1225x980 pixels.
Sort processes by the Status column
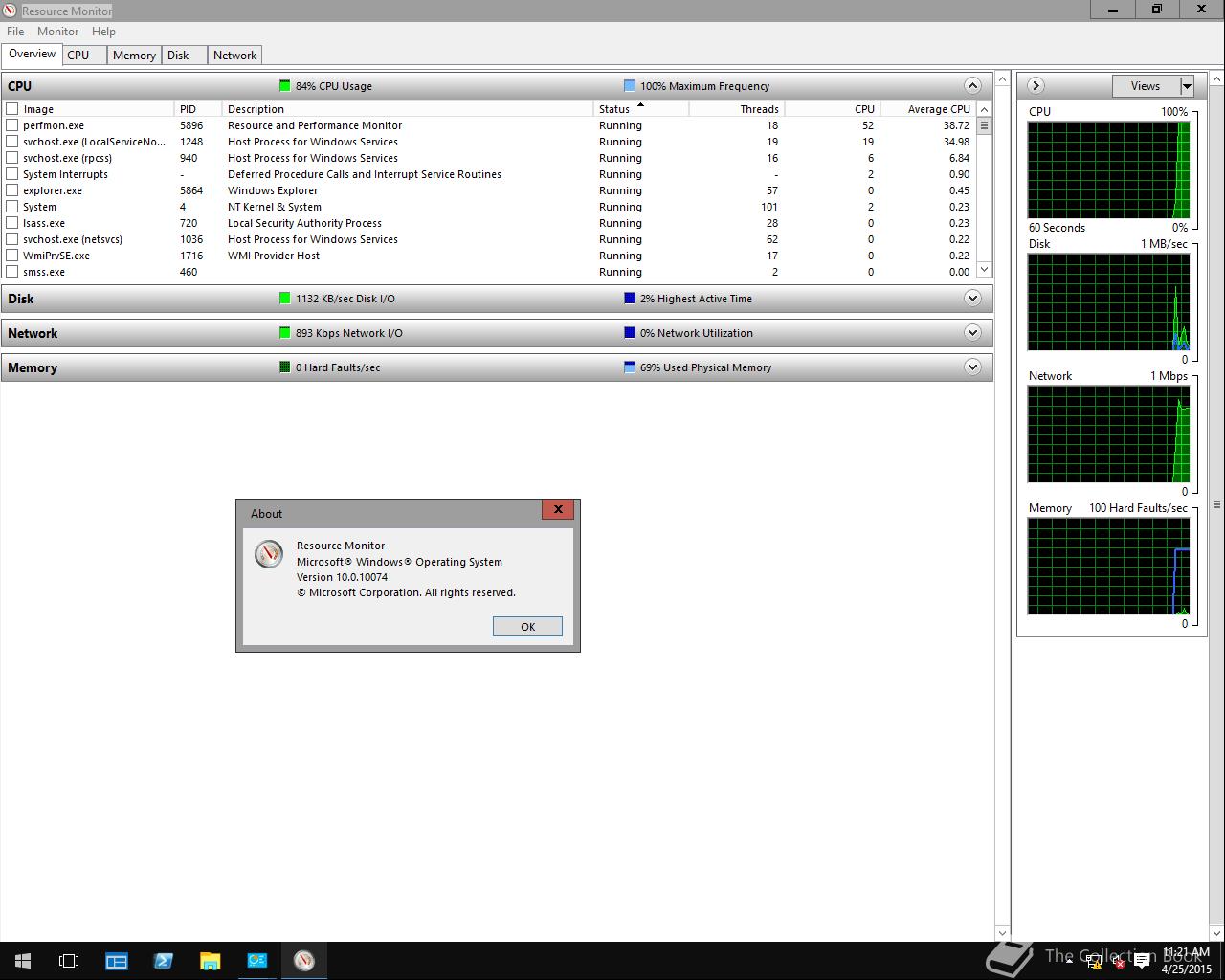(640, 109)
